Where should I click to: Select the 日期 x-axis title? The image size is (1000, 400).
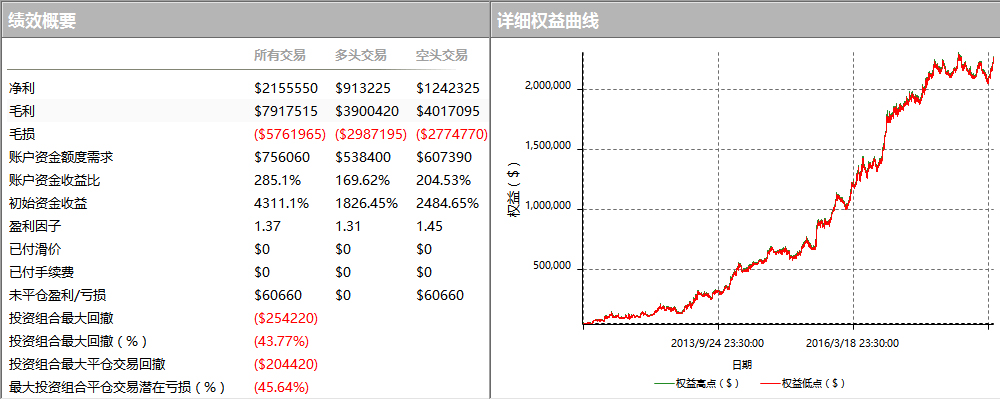[x=742, y=364]
